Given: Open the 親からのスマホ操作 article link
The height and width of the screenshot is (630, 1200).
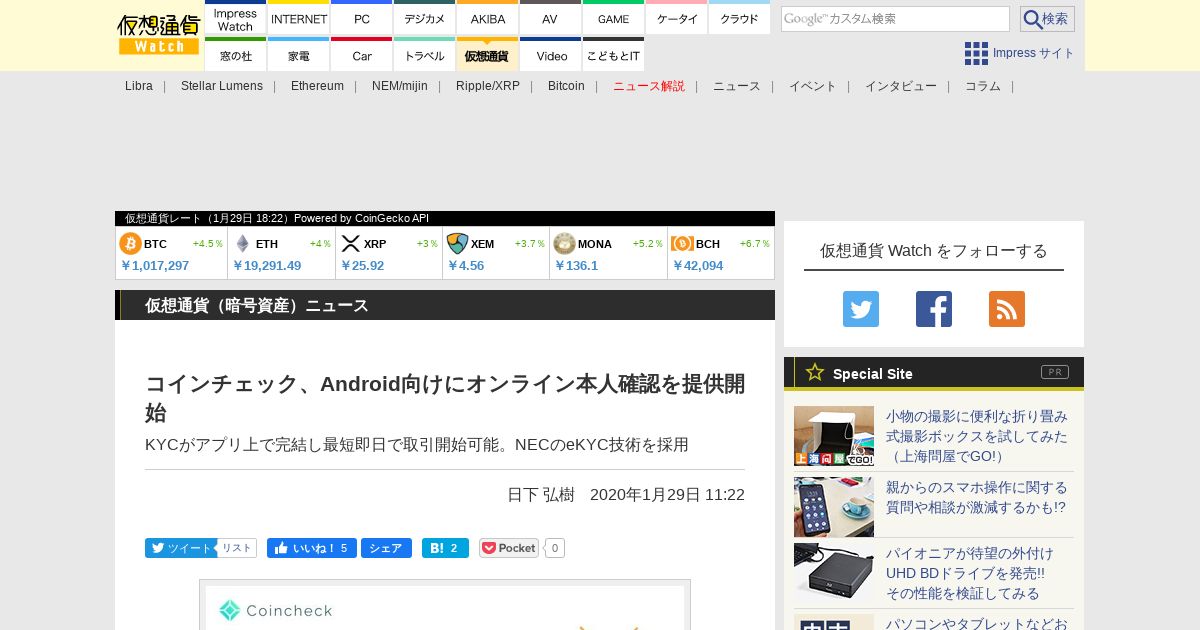Looking at the screenshot, I should pyautogui.click(x=976, y=497).
